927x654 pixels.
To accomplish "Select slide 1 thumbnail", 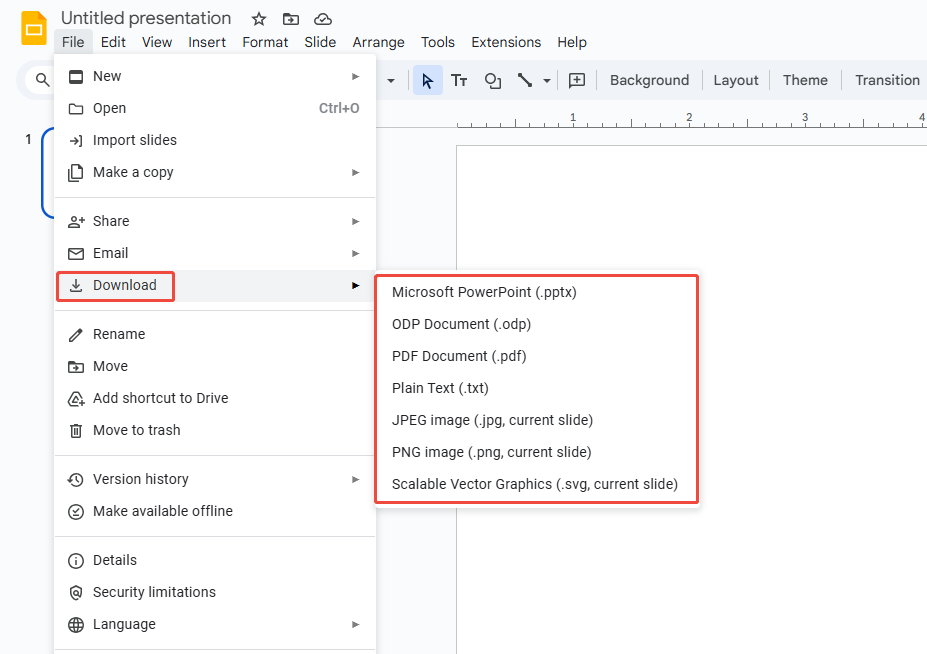I will click(45, 175).
